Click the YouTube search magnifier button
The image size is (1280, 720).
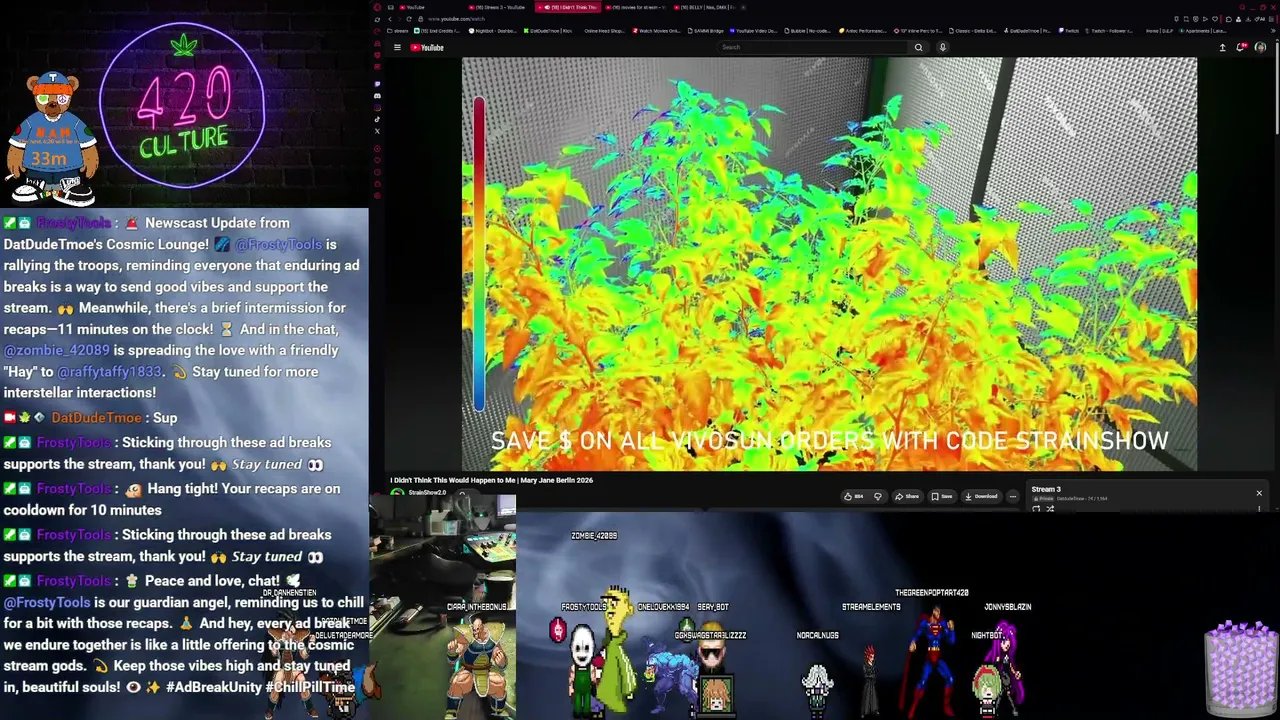(918, 47)
